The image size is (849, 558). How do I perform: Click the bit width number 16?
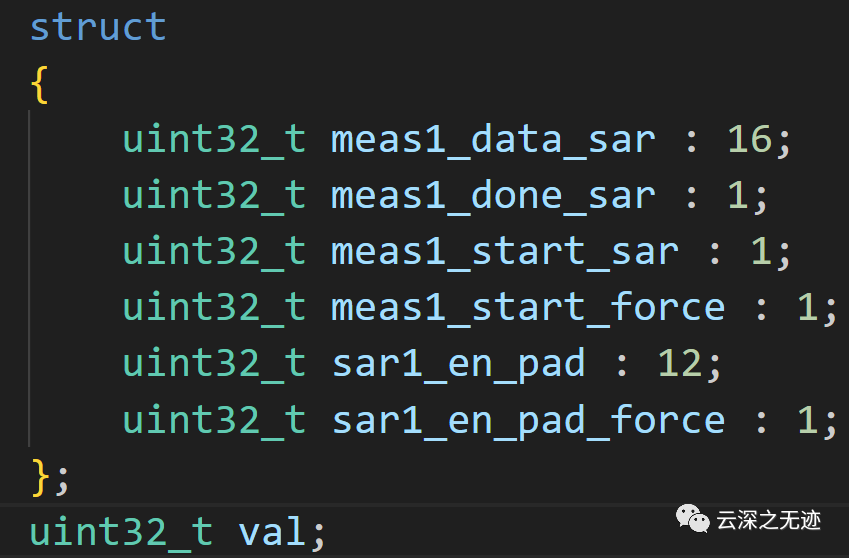[750, 140]
